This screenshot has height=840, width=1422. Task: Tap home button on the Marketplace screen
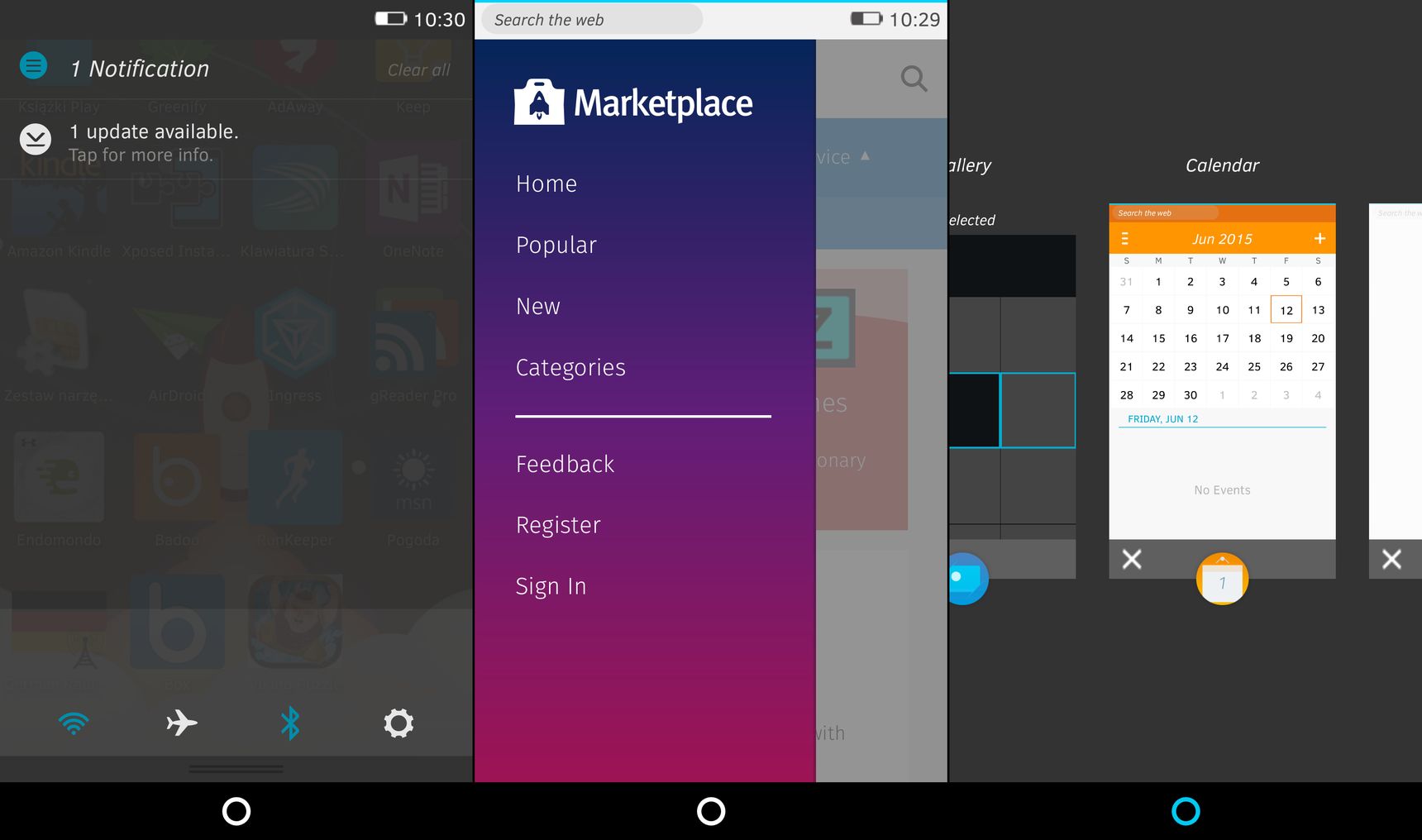click(711, 811)
